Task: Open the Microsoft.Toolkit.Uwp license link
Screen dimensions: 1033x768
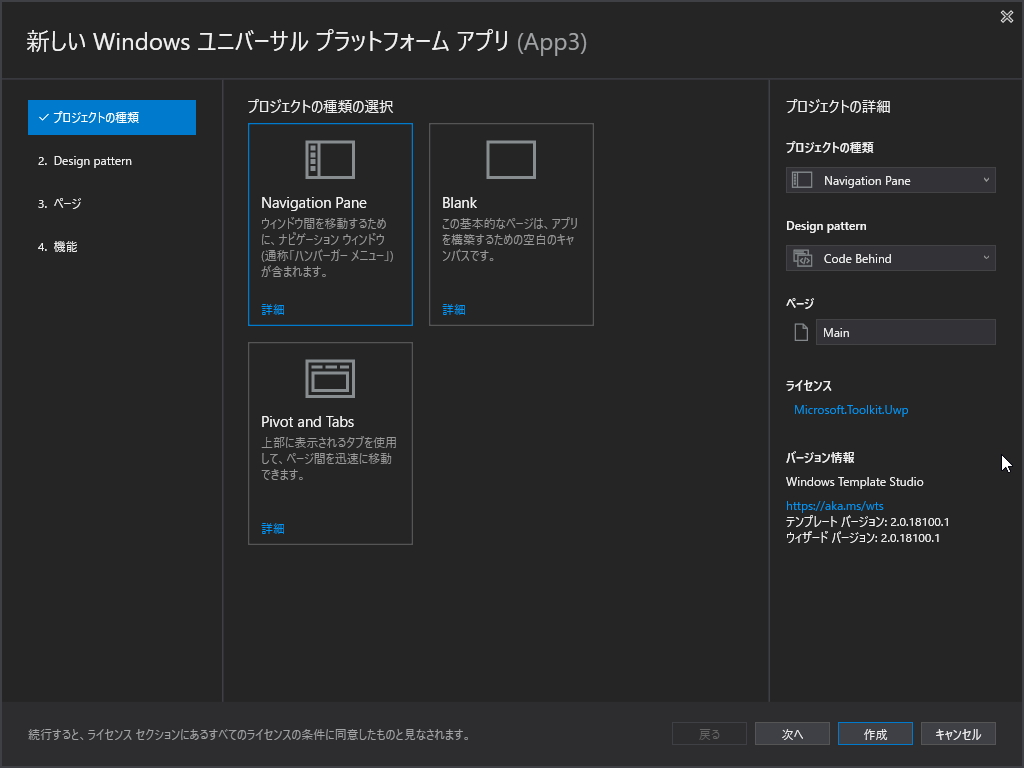Action: pyautogui.click(x=851, y=410)
